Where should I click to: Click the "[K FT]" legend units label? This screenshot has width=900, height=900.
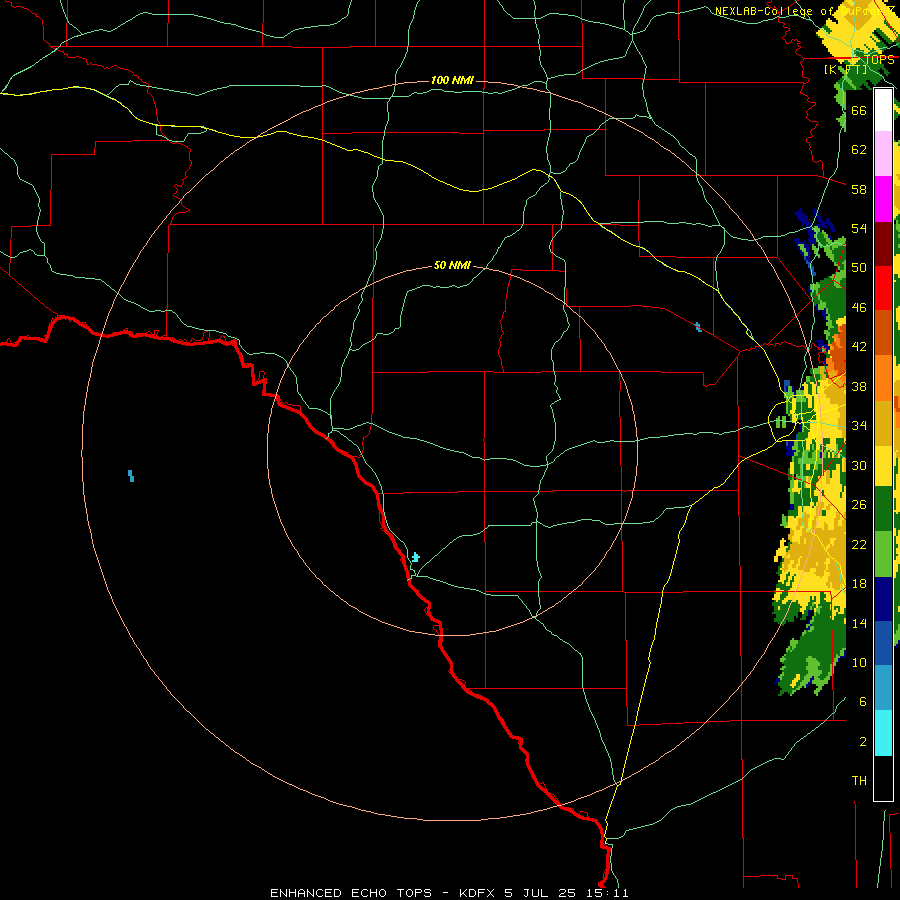845,69
